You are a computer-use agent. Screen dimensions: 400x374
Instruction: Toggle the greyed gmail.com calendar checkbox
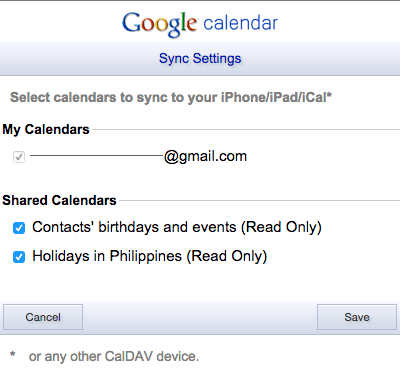(x=19, y=156)
